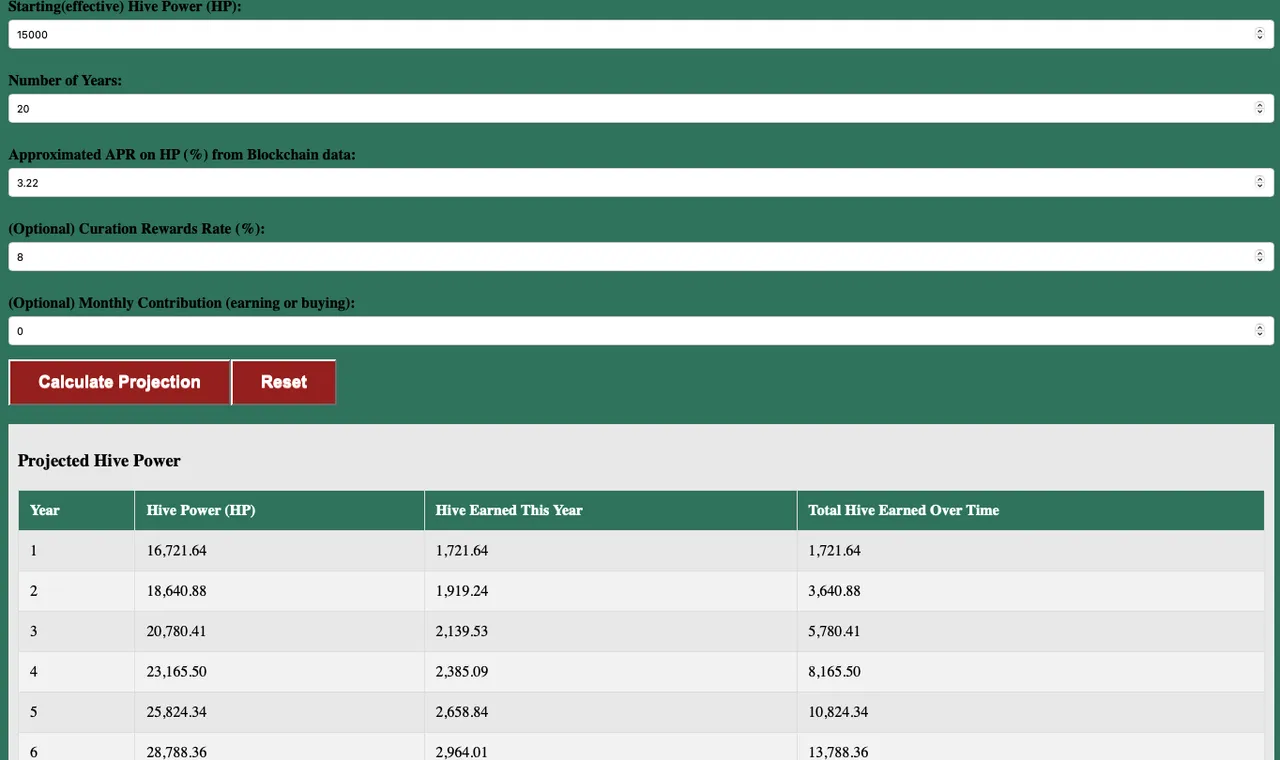This screenshot has width=1280, height=760.
Task: Click the 'Year' column header
Action: click(x=76, y=510)
